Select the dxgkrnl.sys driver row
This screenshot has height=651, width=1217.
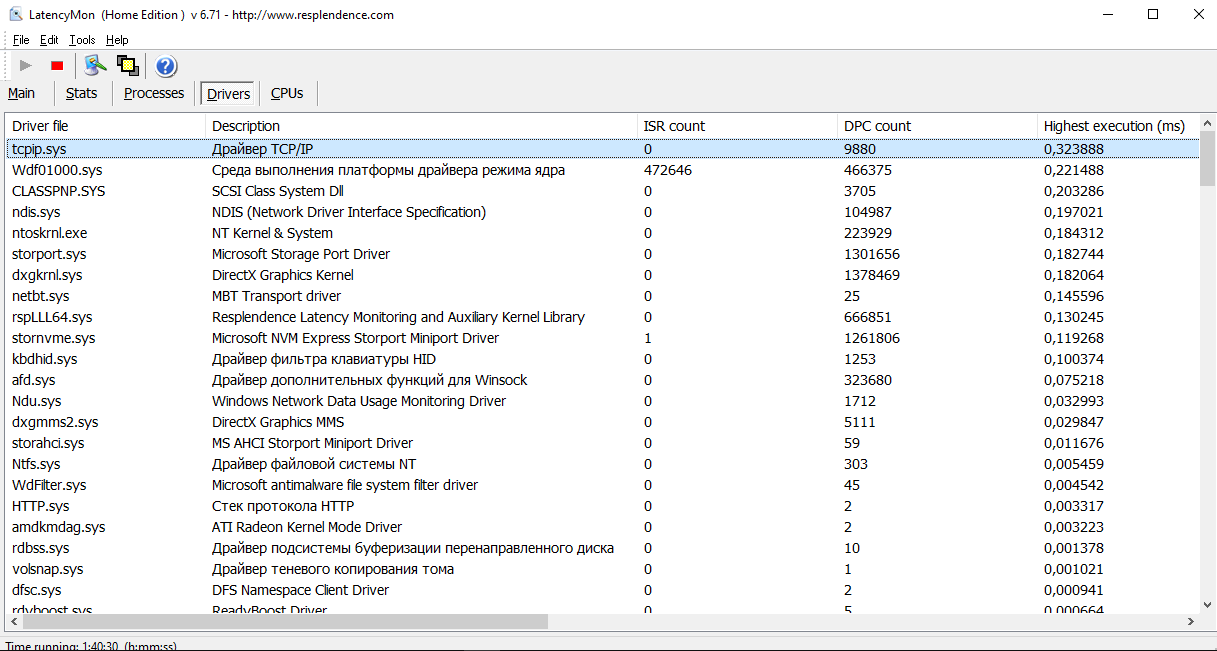[x=602, y=275]
